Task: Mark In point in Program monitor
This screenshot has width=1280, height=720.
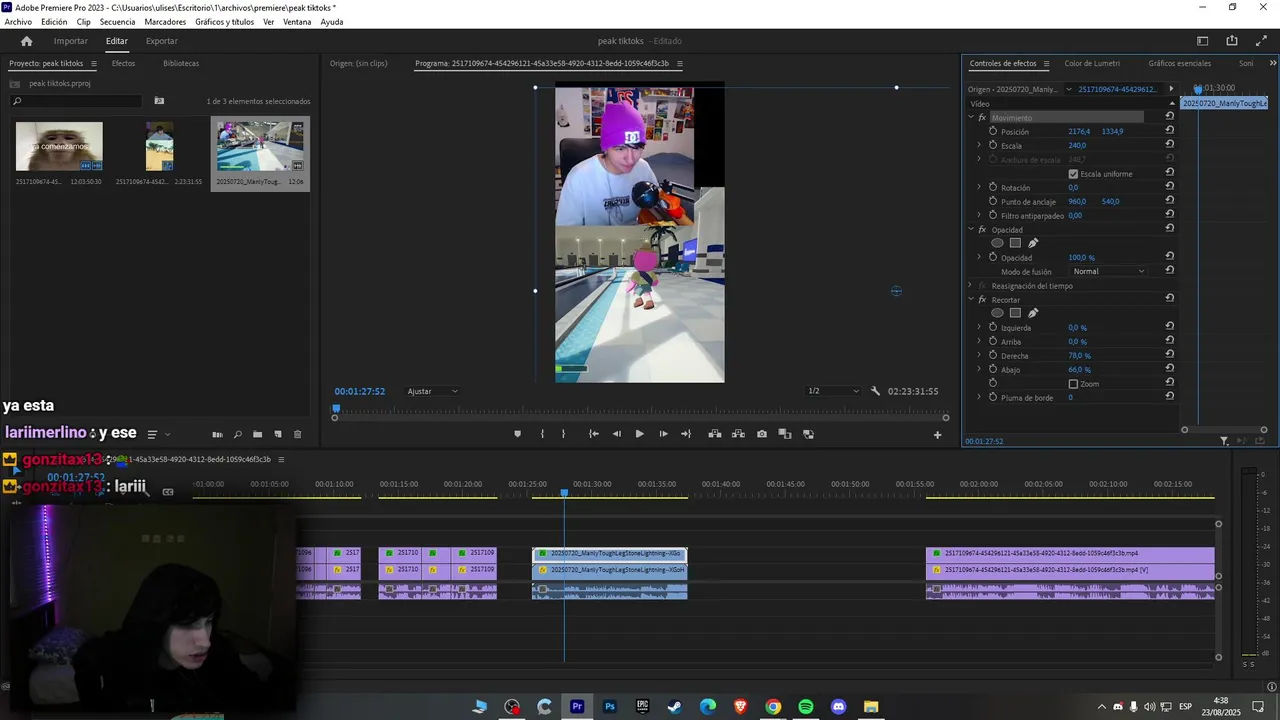Action: [x=542, y=434]
